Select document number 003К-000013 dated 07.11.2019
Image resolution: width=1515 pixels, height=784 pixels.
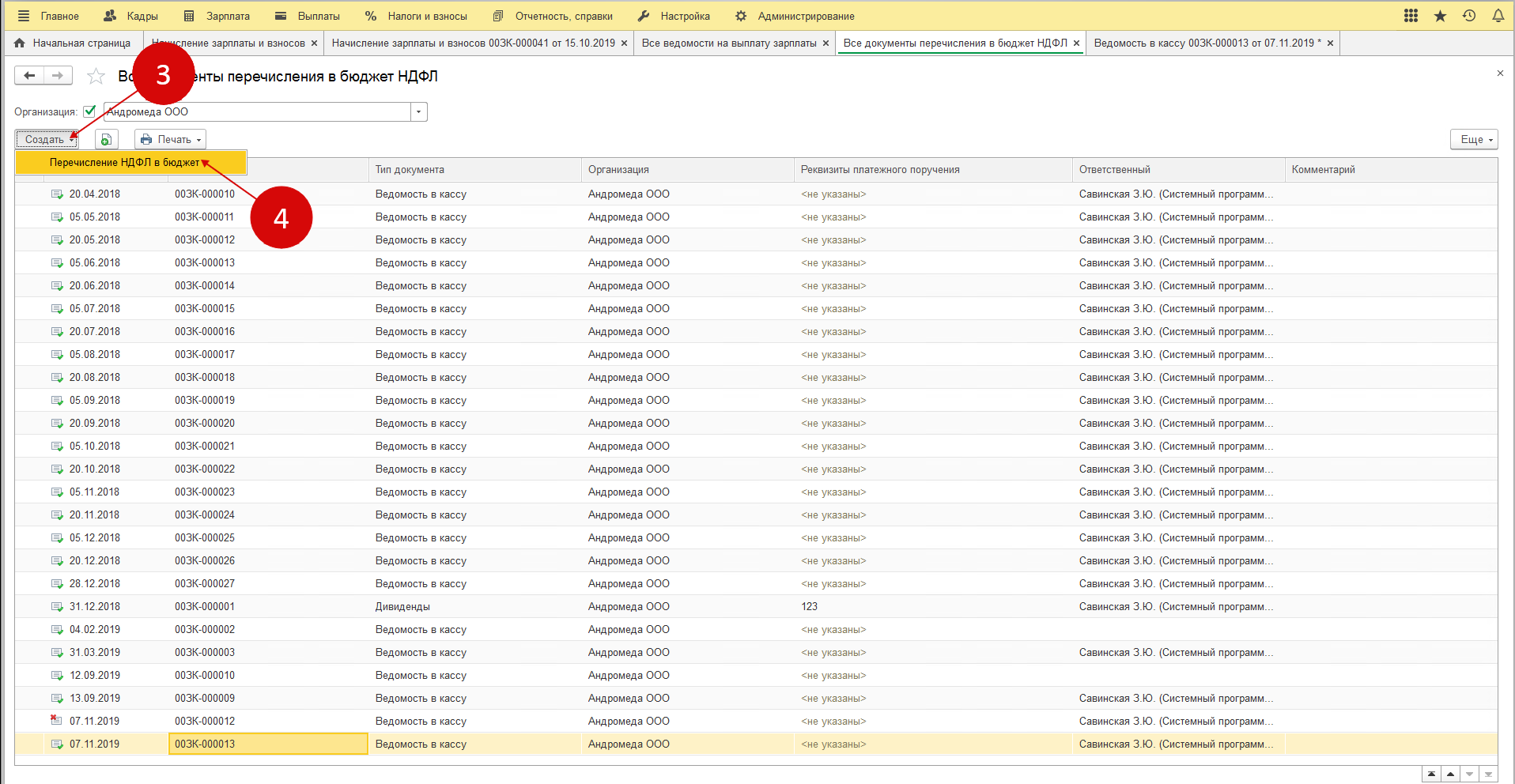pos(268,744)
